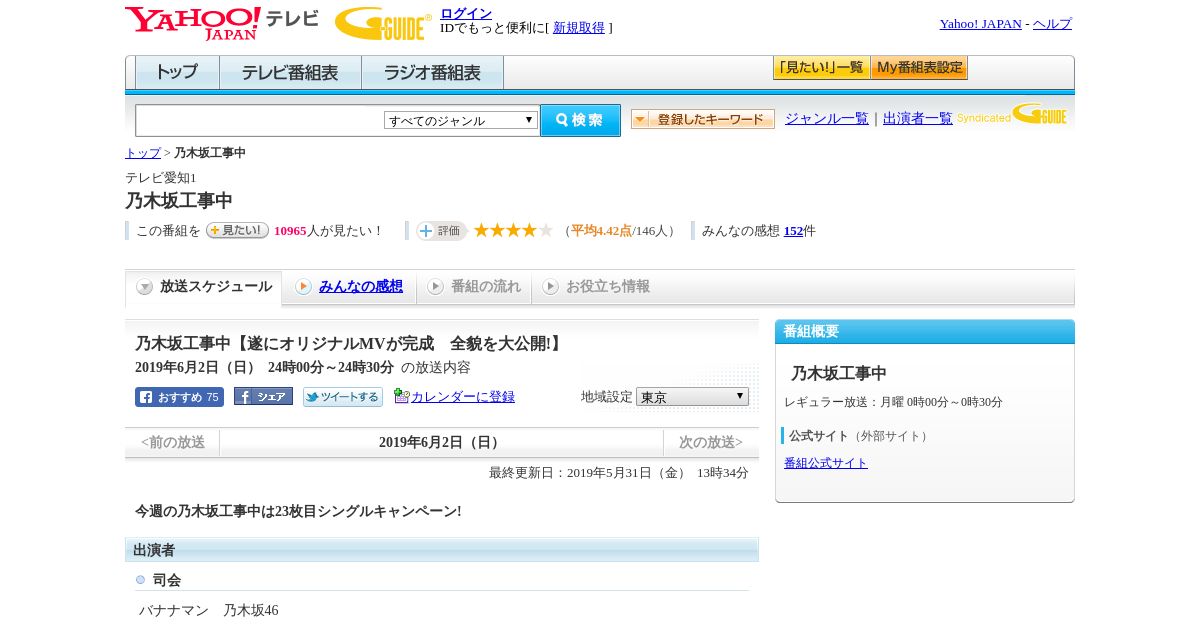Screen dimensions: 1200x630
Task: Click the 10965 want-to-watch count
Action: click(x=290, y=231)
